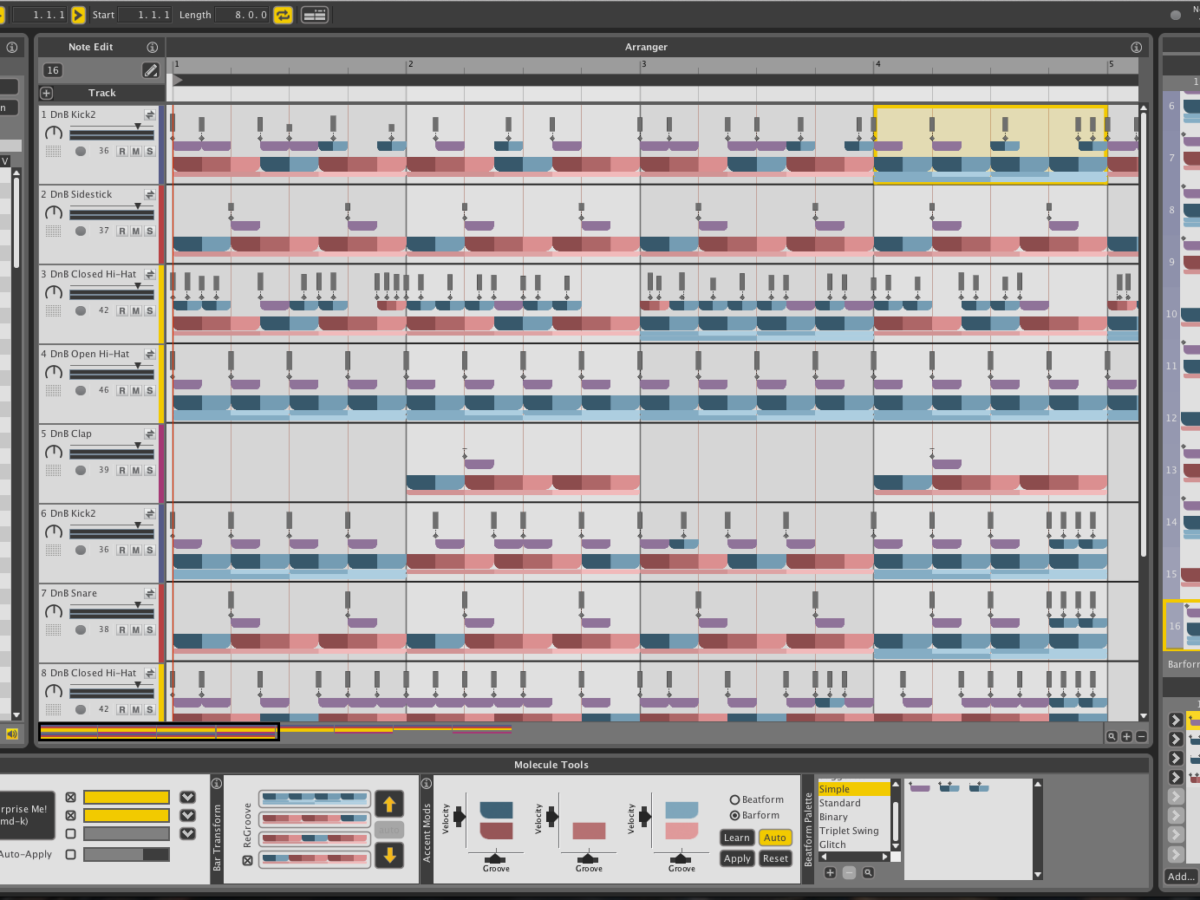Mute the DnB Clap track
This screenshot has height=900, width=1200.
(x=136, y=470)
